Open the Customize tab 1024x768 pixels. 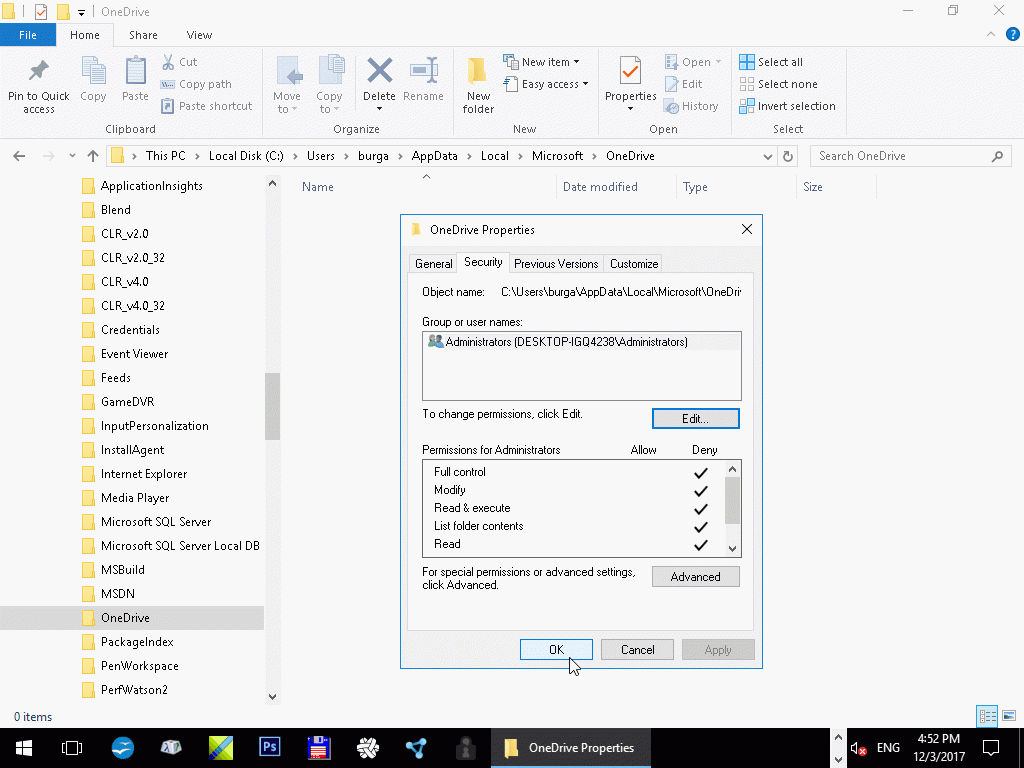[633, 264]
